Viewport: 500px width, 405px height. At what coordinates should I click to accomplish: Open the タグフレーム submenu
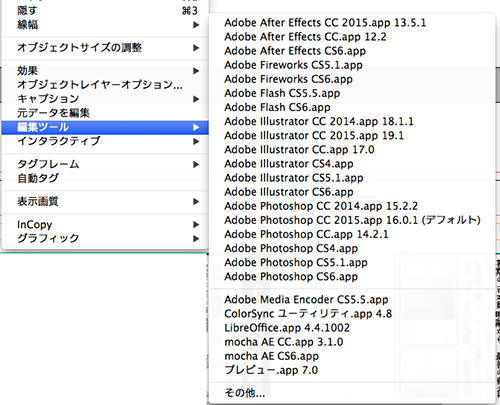pyautogui.click(x=105, y=164)
